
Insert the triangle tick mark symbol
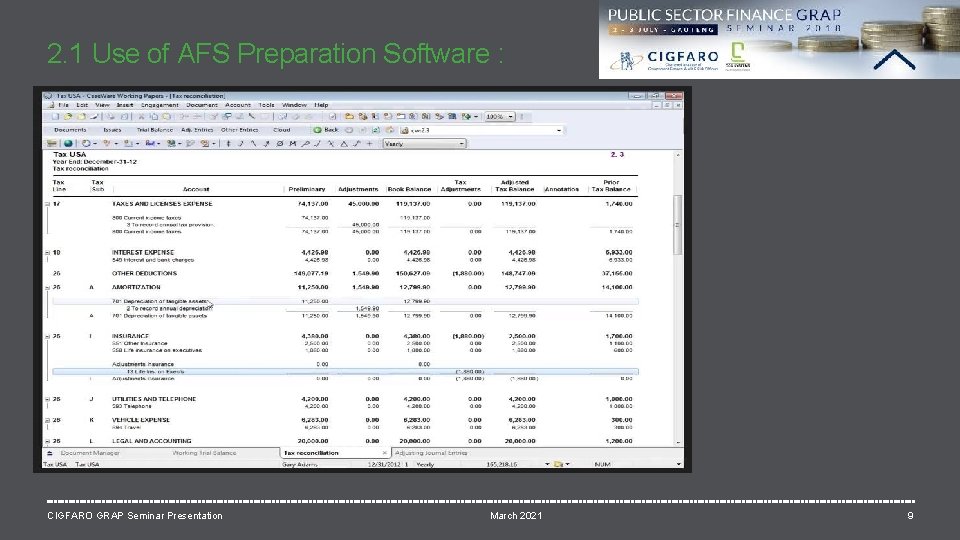344,143
